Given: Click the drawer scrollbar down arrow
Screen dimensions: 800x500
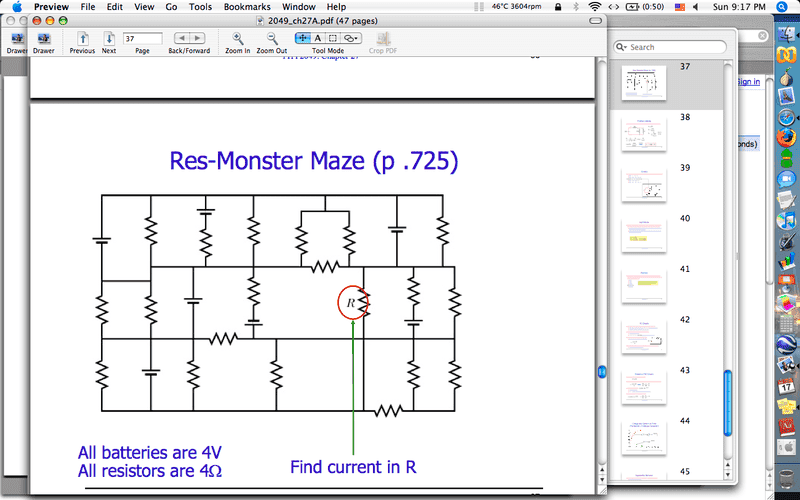Looking at the screenshot, I should point(728,475).
